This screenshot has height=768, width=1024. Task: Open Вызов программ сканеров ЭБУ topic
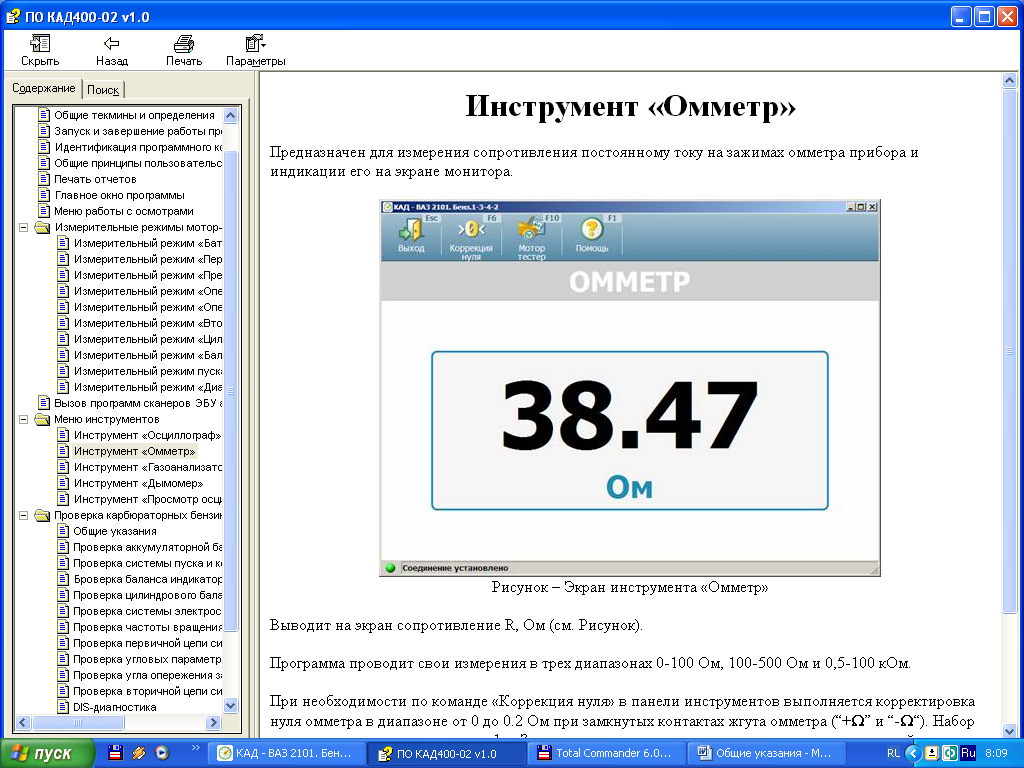coord(138,403)
